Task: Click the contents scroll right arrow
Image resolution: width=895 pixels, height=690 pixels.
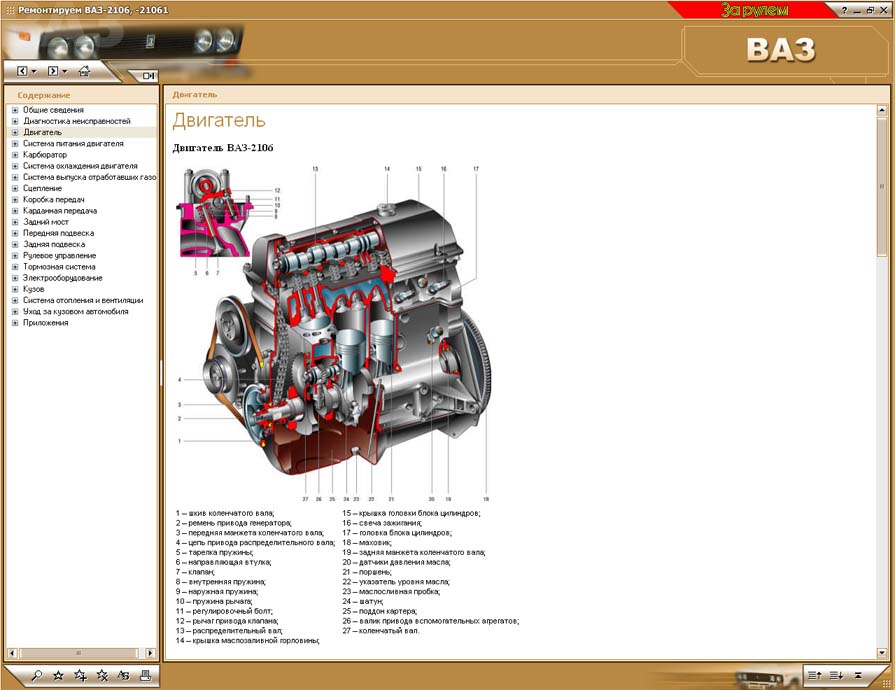Action: pos(150,653)
